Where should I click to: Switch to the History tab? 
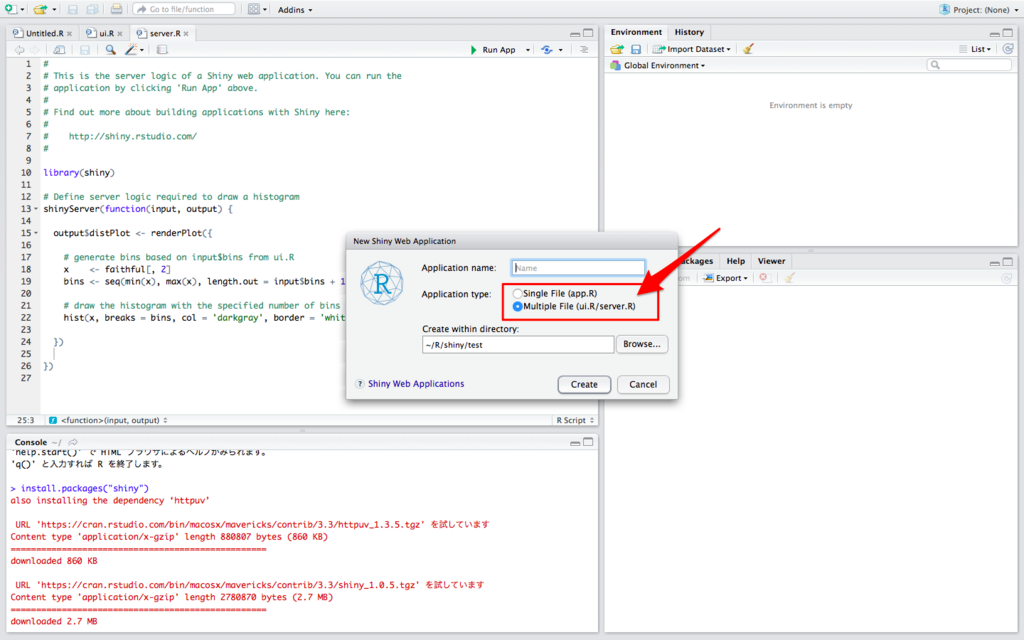coord(689,32)
